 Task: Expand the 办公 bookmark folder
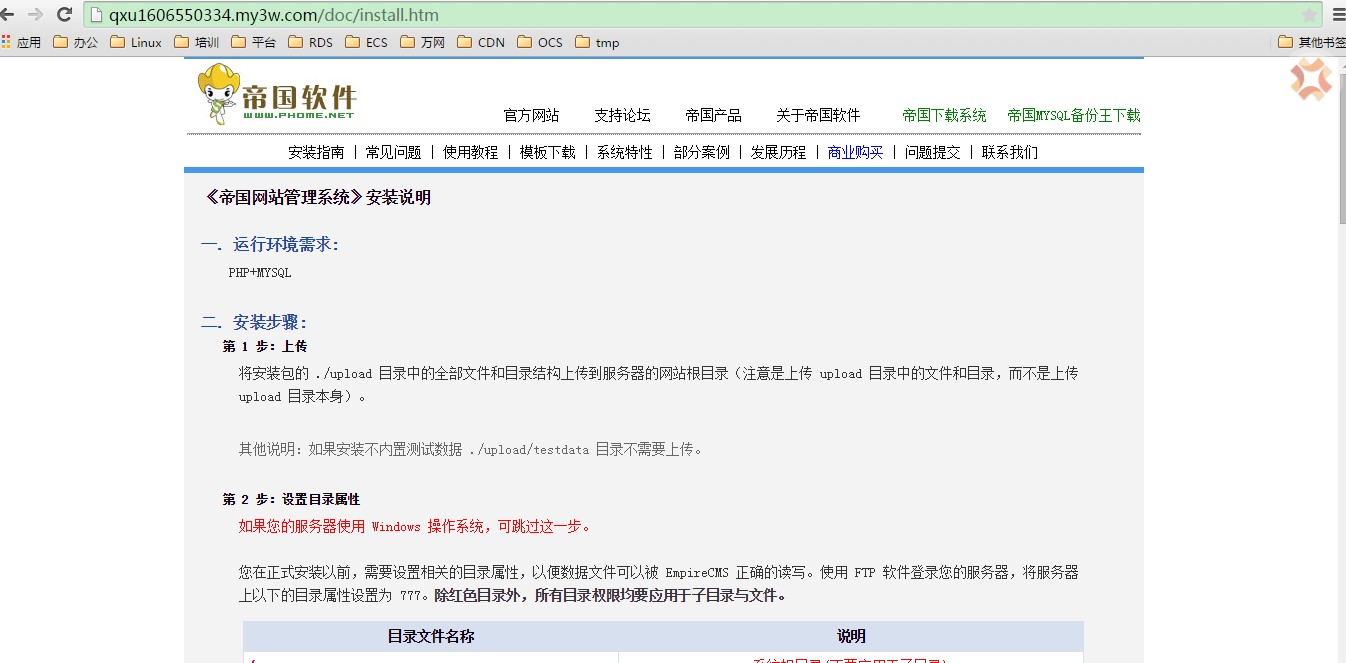tap(76, 42)
